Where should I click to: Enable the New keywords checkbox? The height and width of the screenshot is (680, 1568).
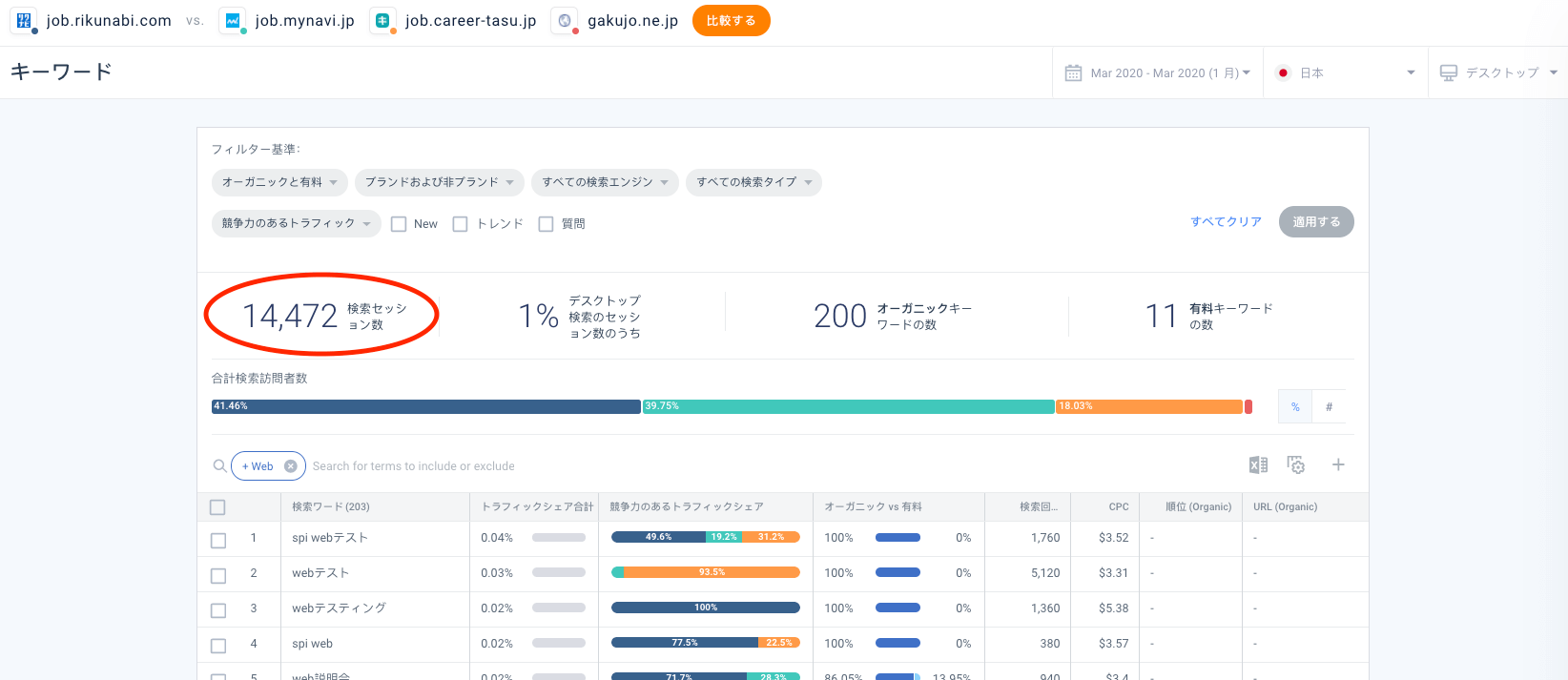click(x=399, y=224)
